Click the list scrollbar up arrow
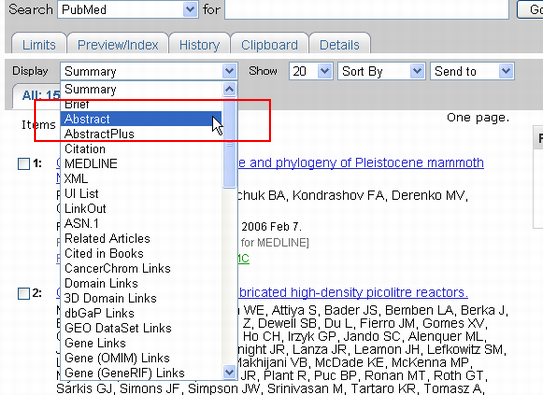 click(x=229, y=89)
